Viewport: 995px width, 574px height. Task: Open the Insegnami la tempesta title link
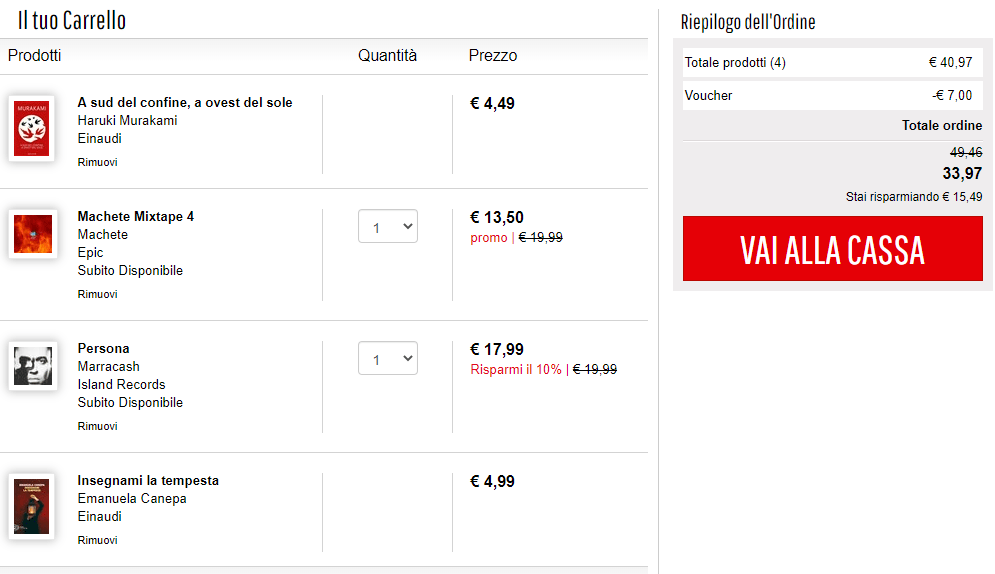coord(148,481)
